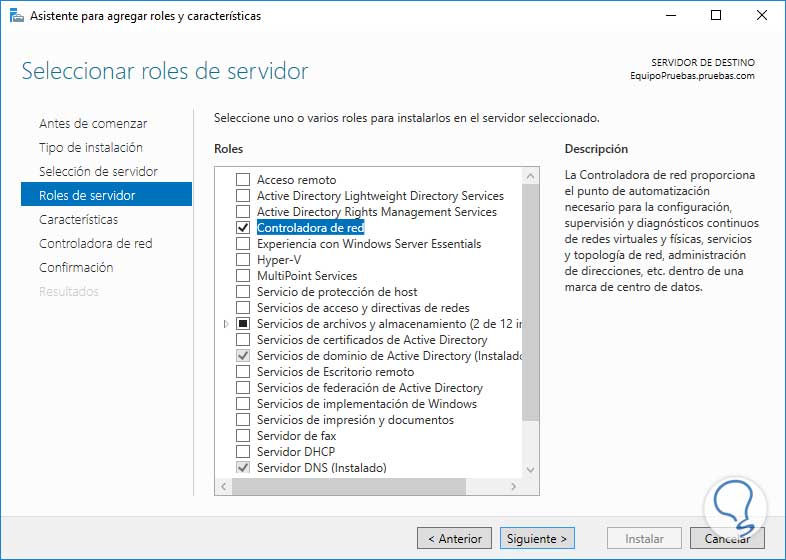Screen dimensions: 786x560
Task: Expand Servicios de archivos y almacenamiento node
Action: point(226,324)
